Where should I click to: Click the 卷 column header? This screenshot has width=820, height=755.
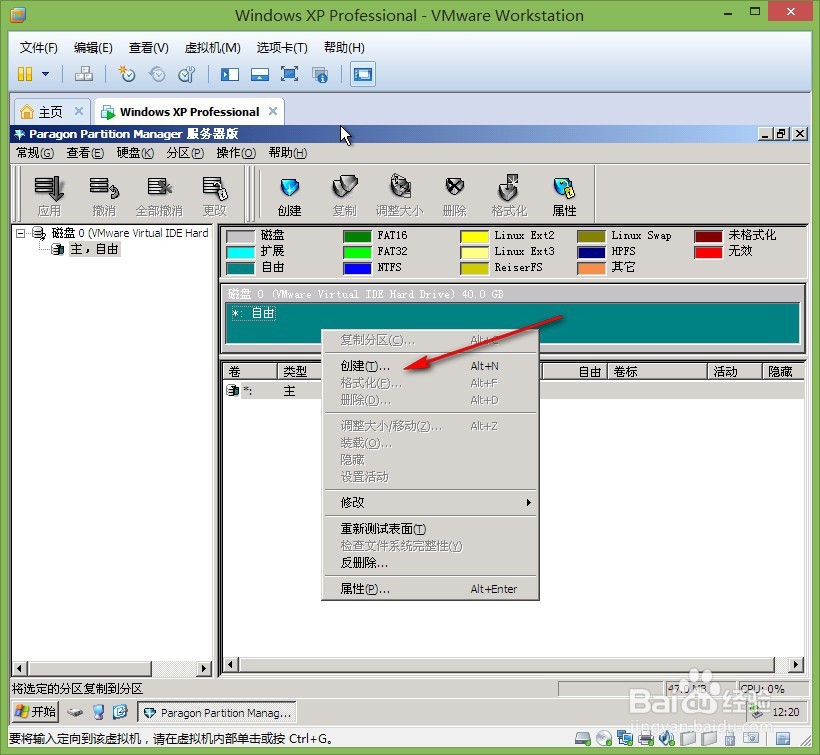tap(250, 371)
